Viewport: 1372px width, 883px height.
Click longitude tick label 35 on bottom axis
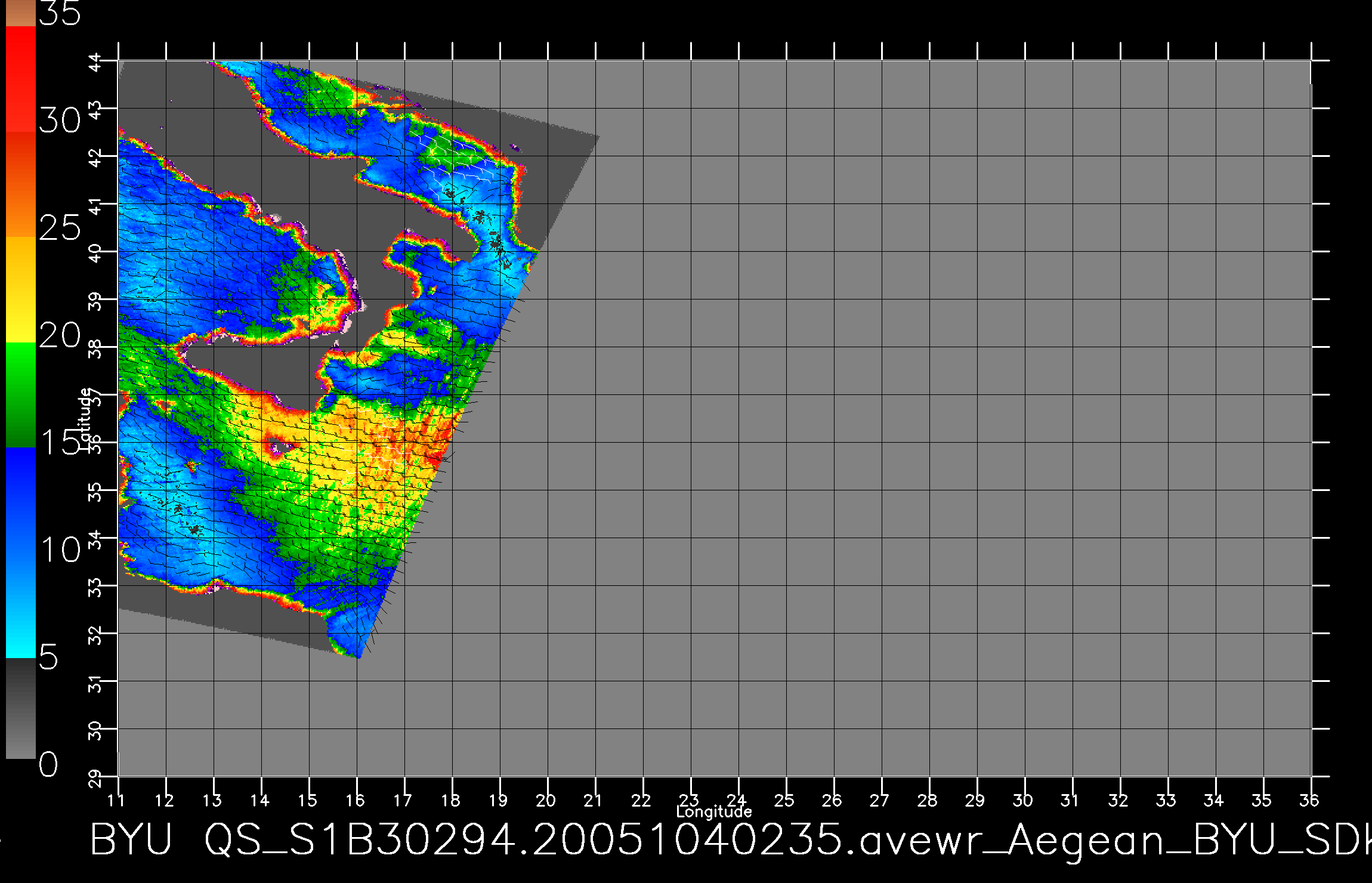pos(1262,799)
